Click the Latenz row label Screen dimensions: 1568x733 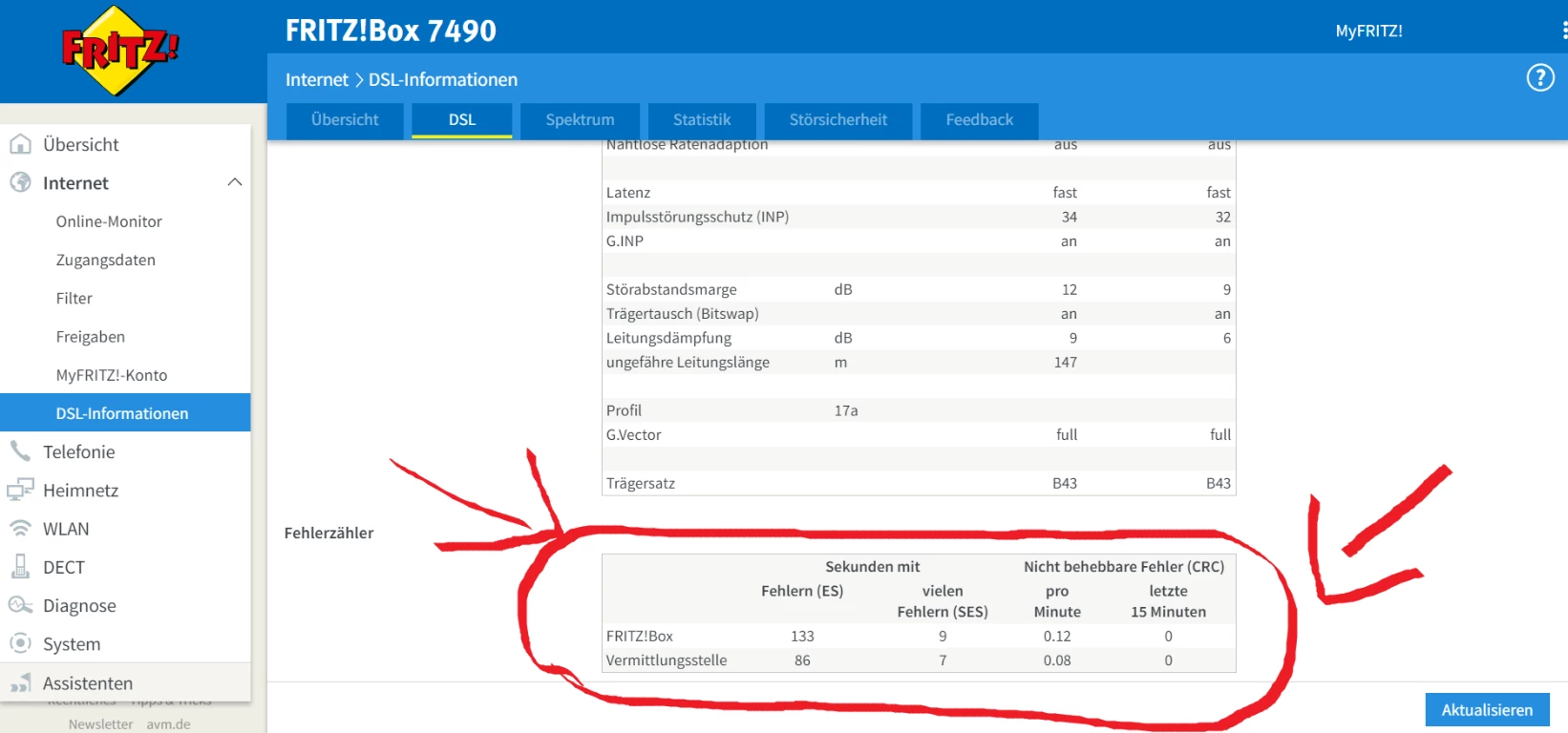pos(627,192)
